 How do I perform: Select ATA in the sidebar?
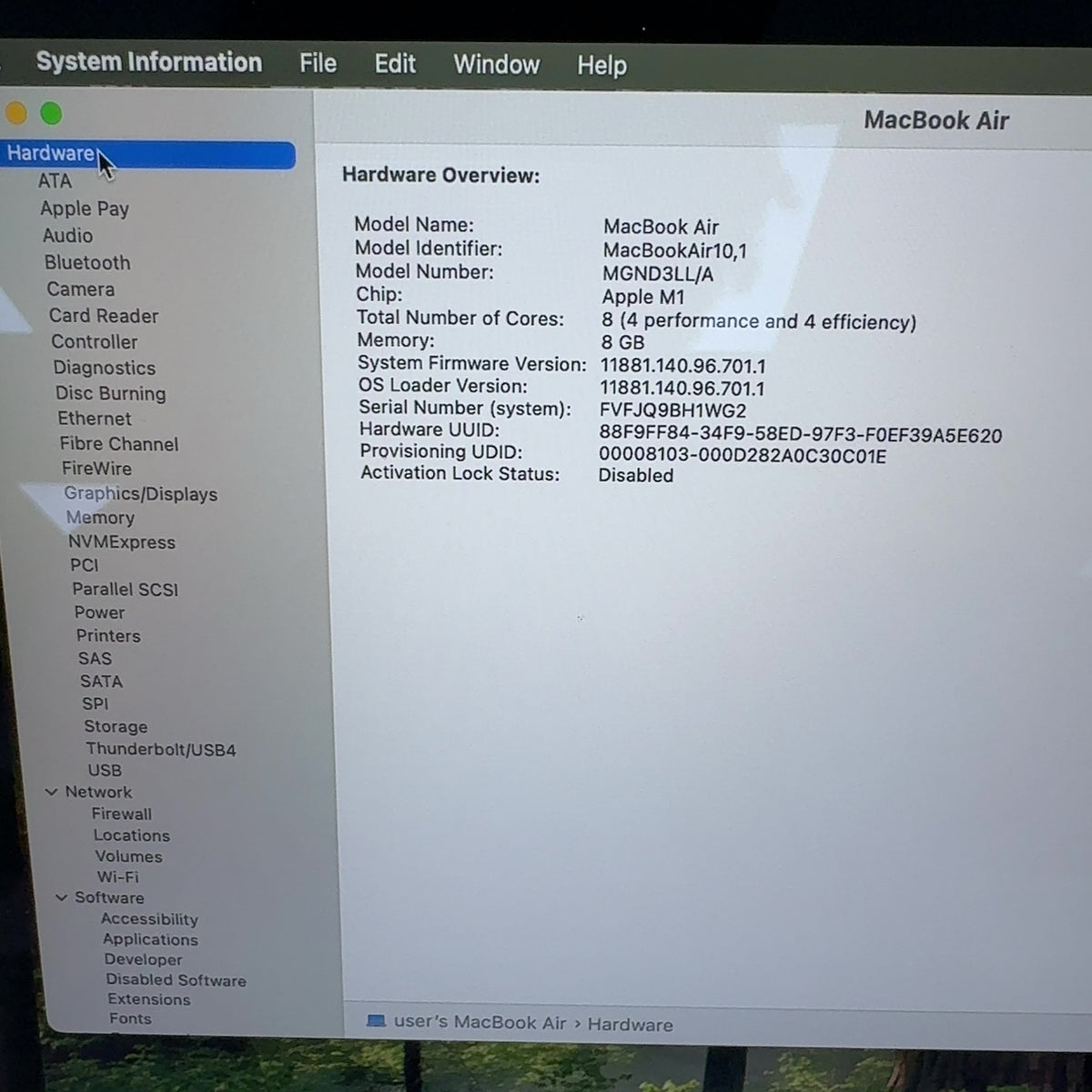[55, 181]
